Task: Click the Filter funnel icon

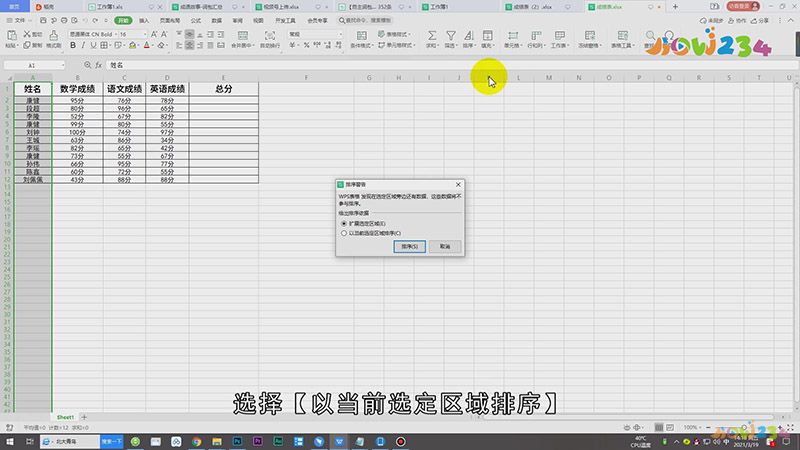Action: pos(451,35)
